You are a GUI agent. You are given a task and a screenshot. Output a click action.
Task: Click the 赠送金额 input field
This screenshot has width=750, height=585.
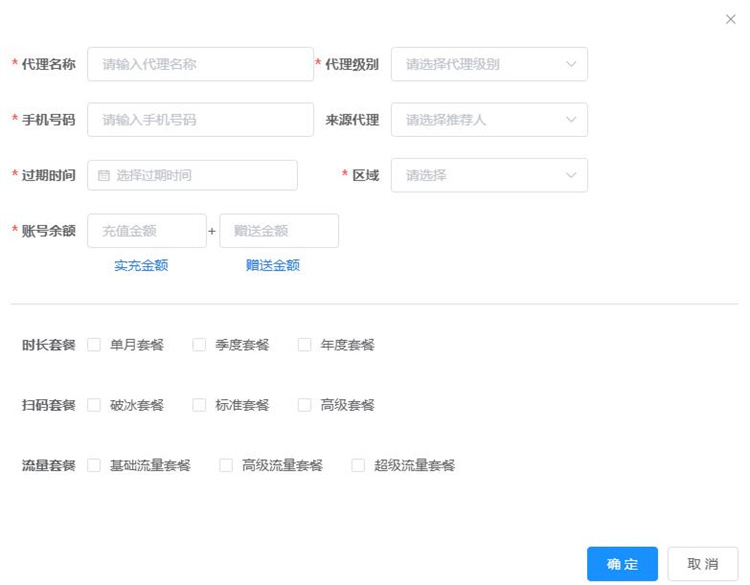pos(279,231)
